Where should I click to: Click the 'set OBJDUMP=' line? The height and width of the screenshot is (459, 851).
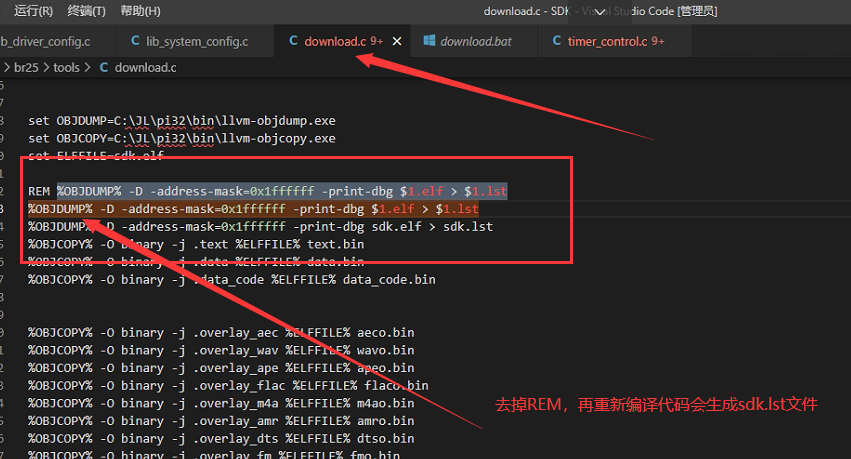182,120
